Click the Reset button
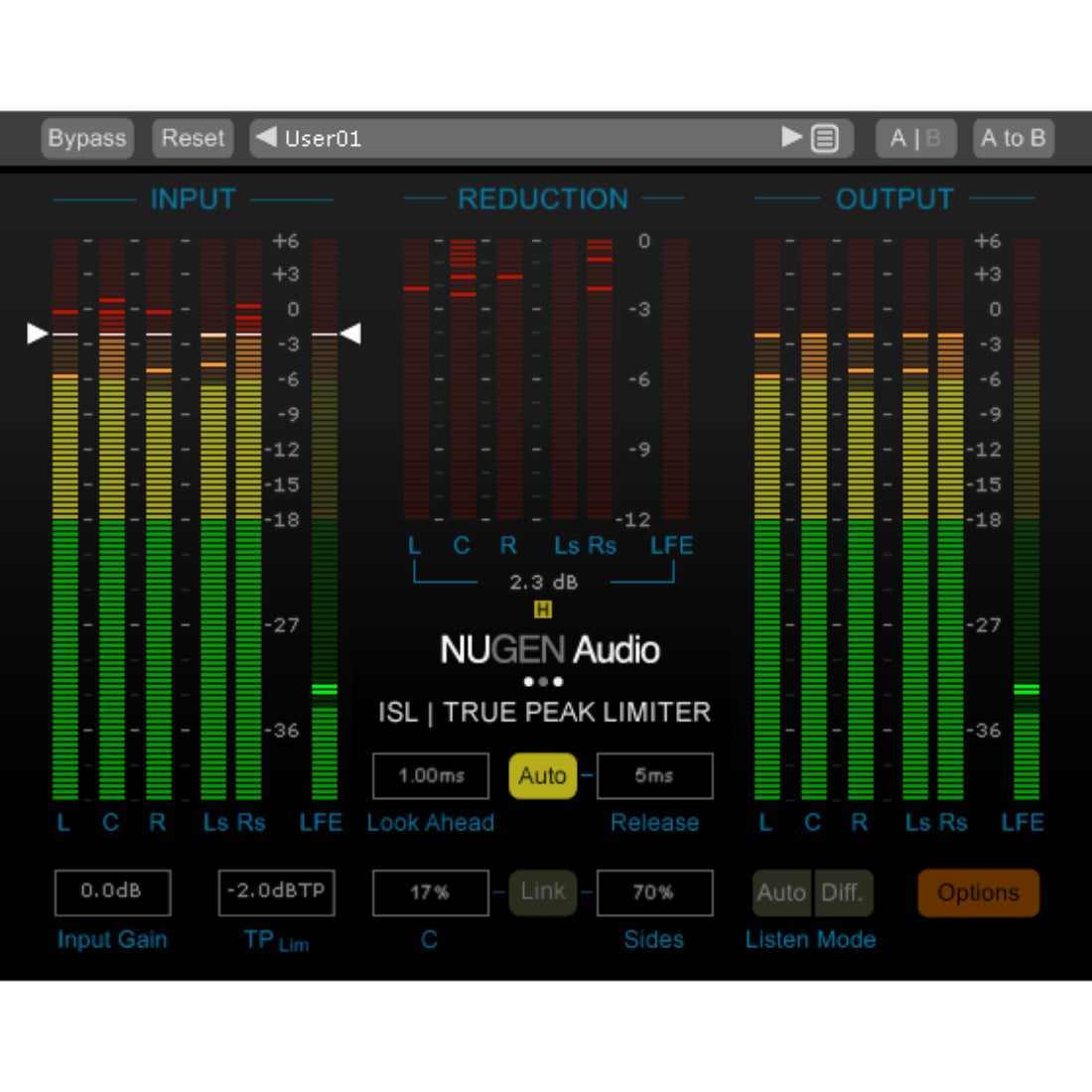The width and height of the screenshot is (1092, 1092). 193,138
